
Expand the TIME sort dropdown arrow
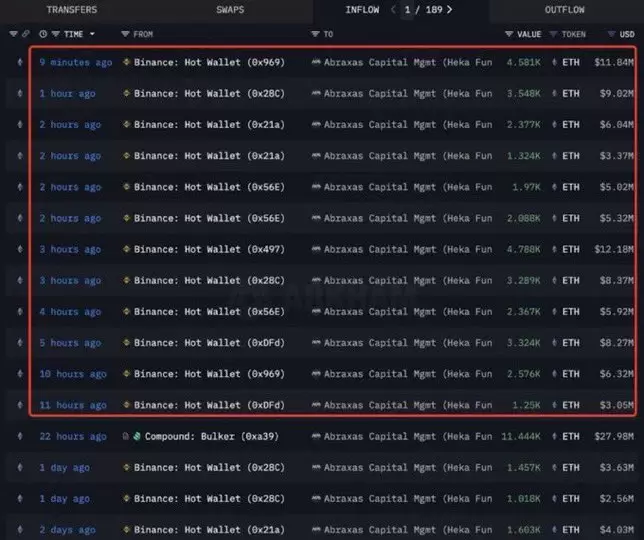coord(92,34)
